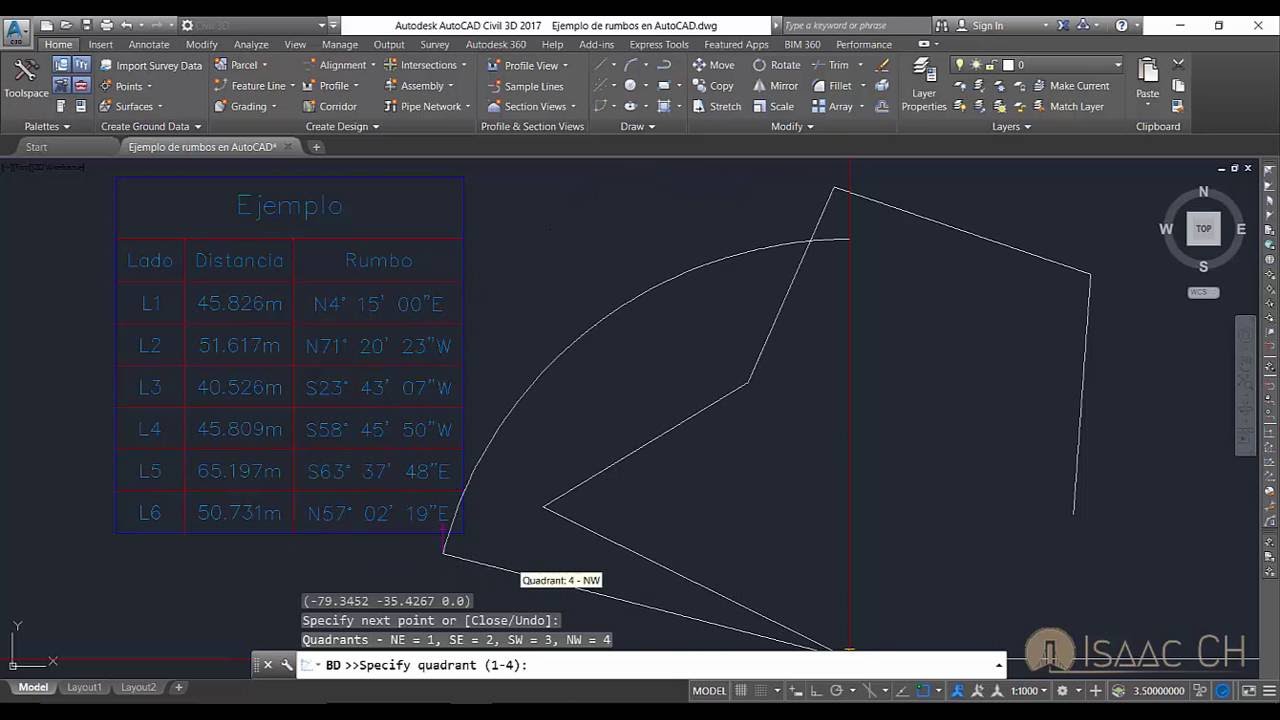Screen dimensions: 1280x720
Task: Toggle hardware acceleration blue circle icon
Action: (1222, 690)
